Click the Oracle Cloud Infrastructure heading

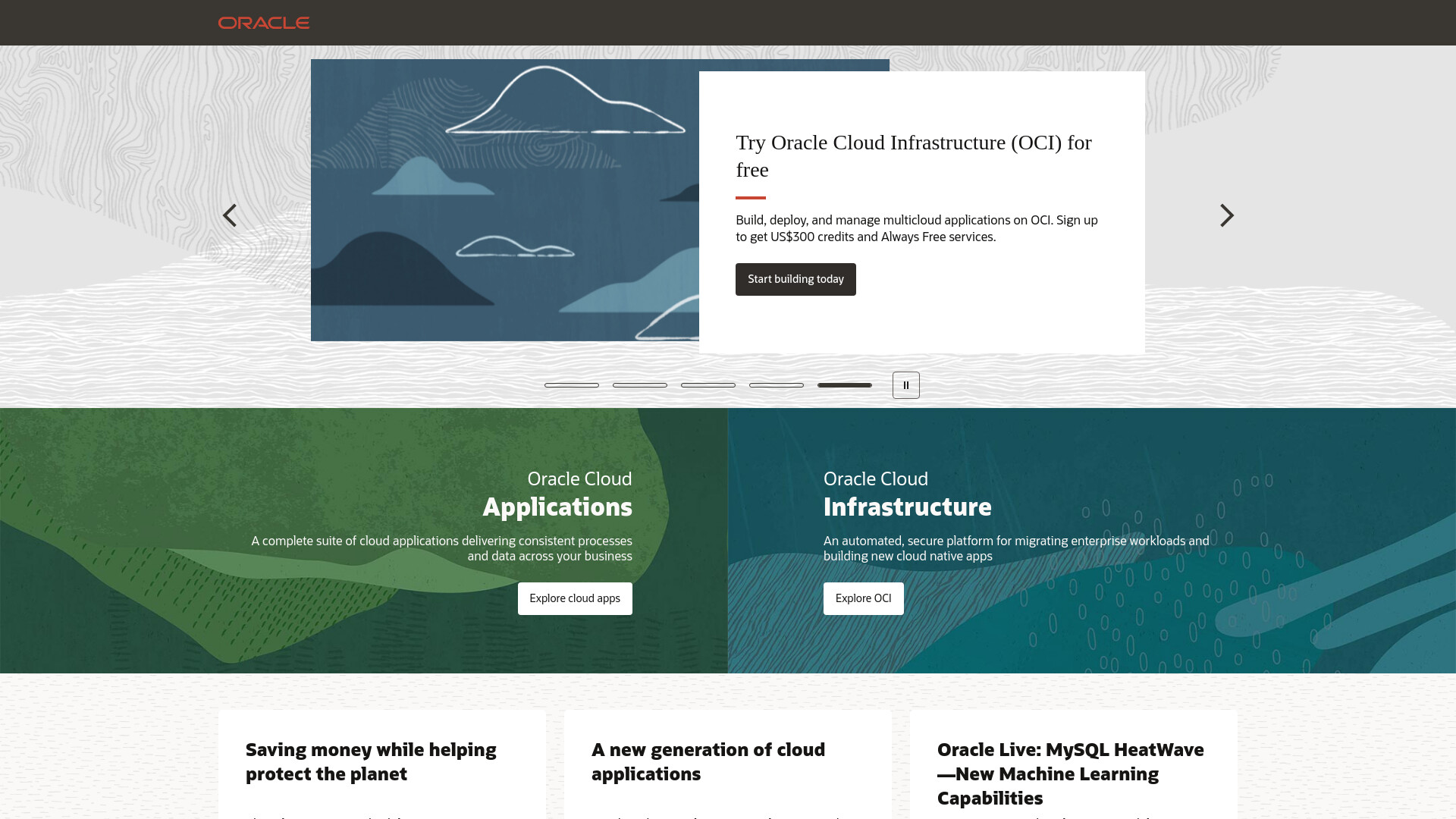(908, 494)
